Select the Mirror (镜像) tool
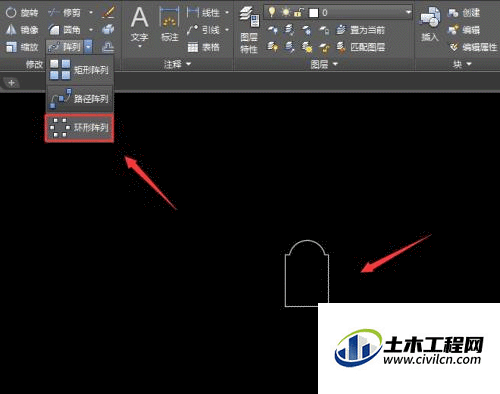500x394 pixels. [22, 30]
